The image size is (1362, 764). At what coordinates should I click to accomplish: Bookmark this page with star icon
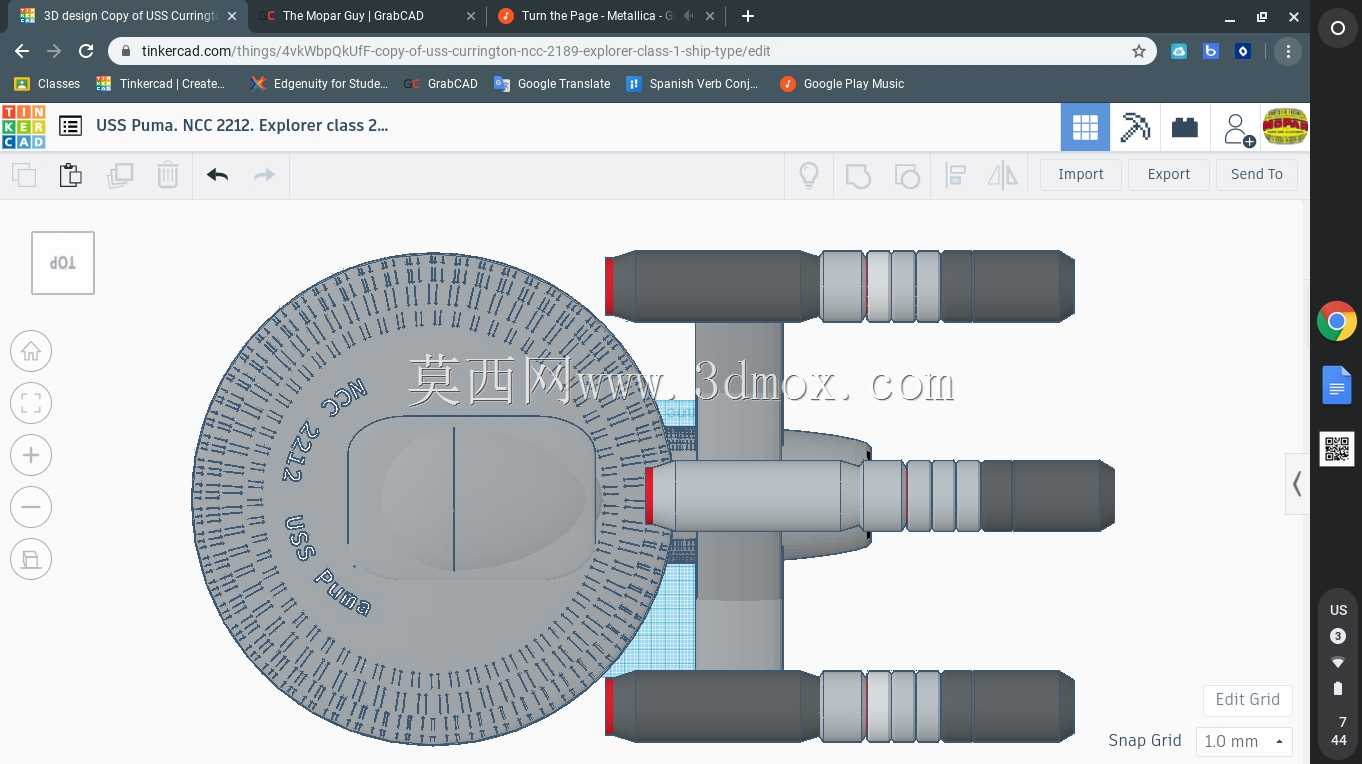[x=1138, y=51]
